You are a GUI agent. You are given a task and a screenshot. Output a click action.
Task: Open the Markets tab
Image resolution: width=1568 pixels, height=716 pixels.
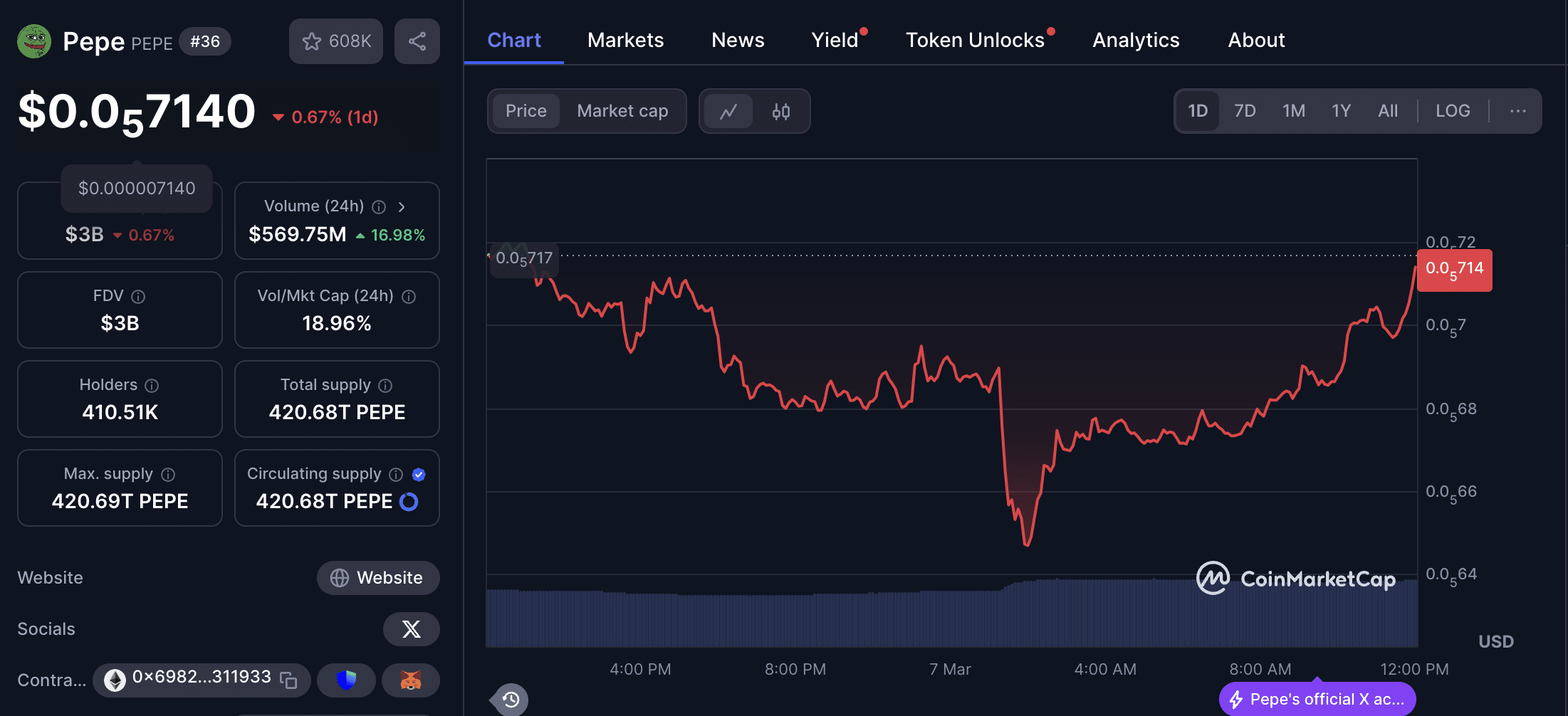pyautogui.click(x=625, y=41)
